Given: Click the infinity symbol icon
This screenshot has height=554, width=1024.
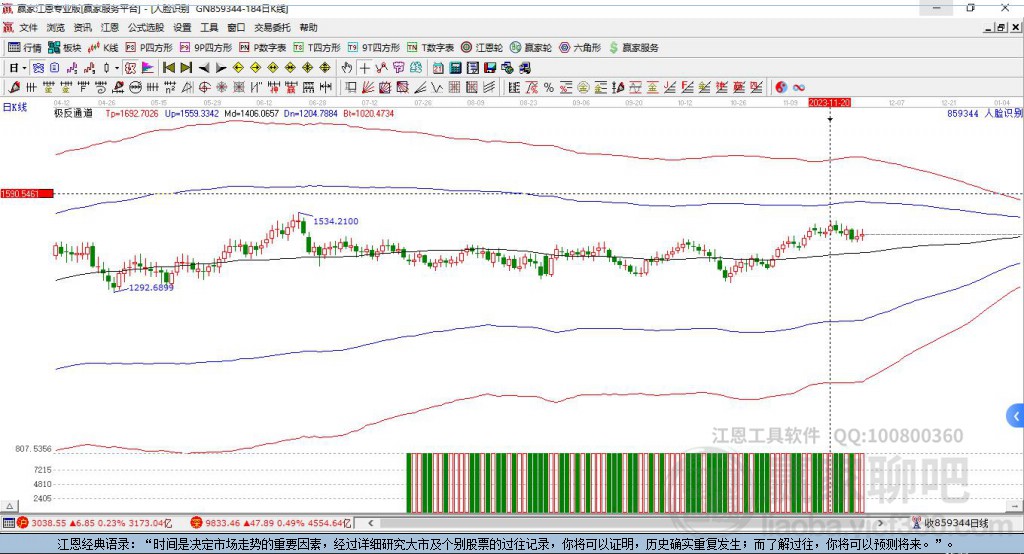Looking at the screenshot, I should 799,87.
